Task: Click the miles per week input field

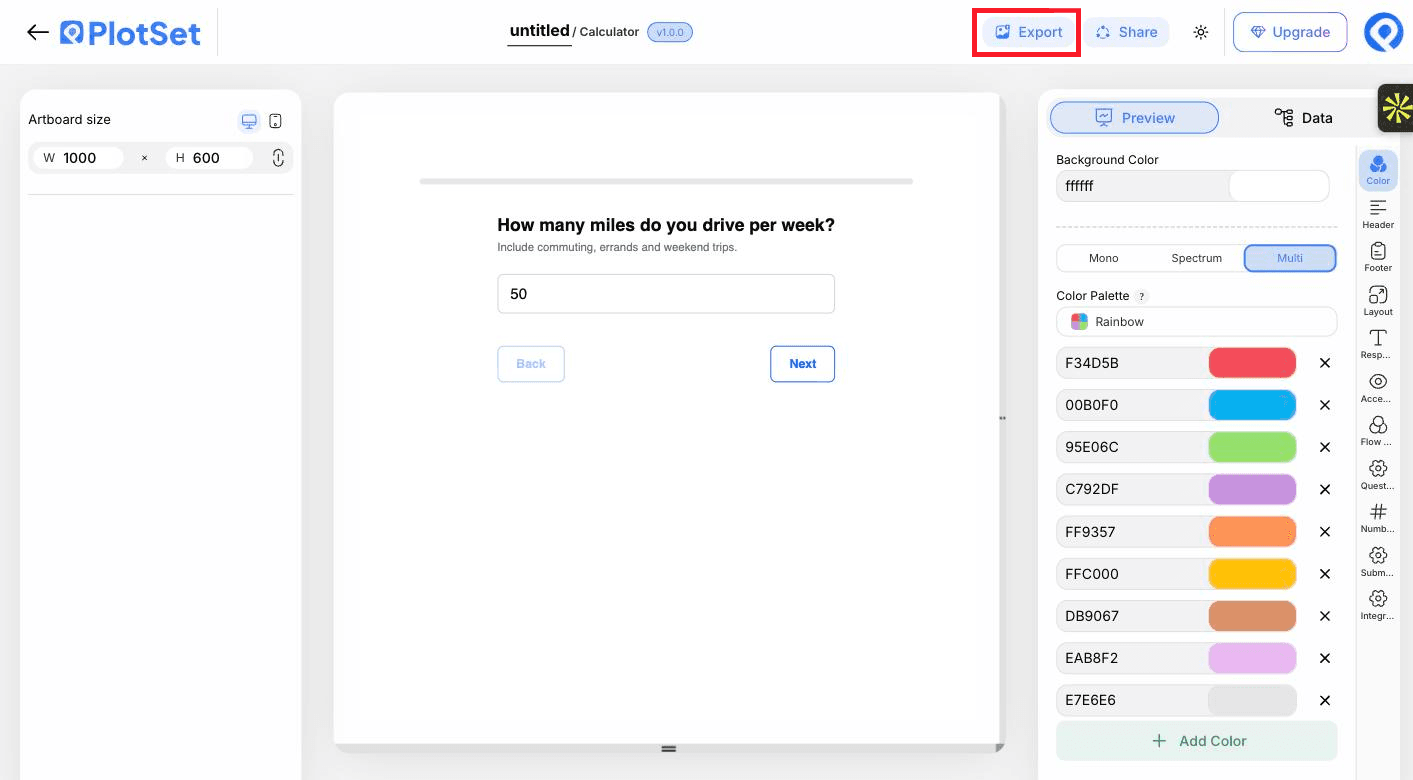Action: coord(666,294)
